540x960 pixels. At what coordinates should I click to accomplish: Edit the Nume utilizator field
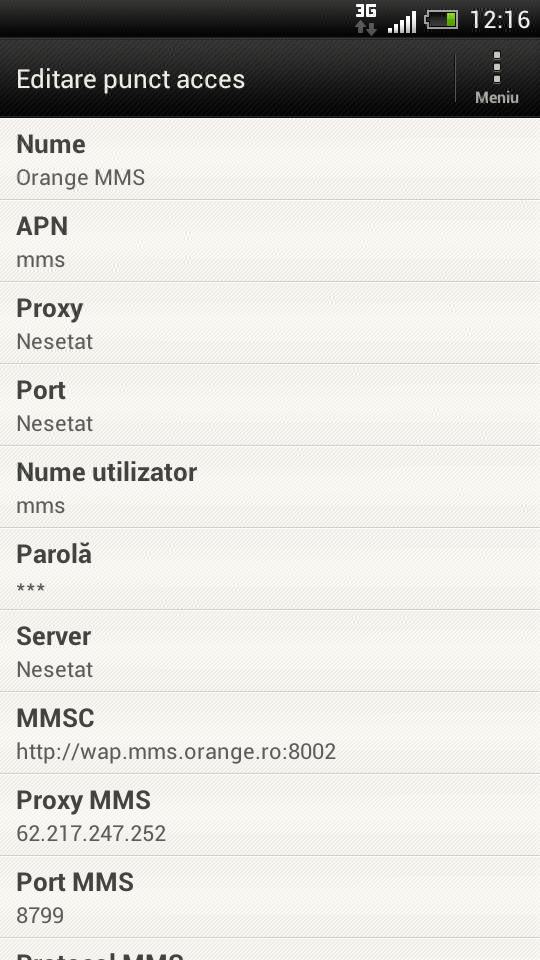tap(270, 487)
